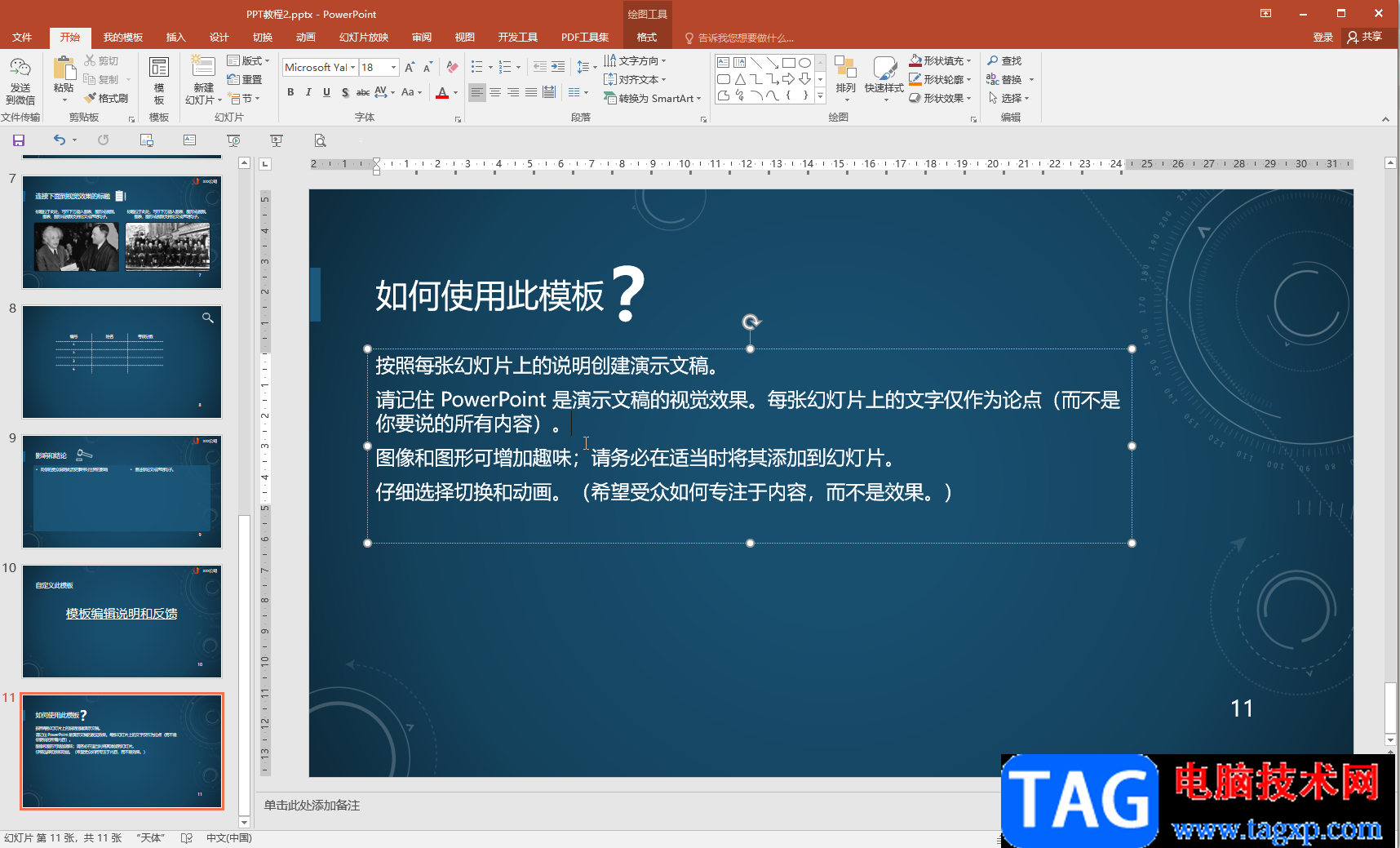Select the rectangle shape in shapes gallery
Image resolution: width=1400 pixels, height=848 pixels.
(x=788, y=63)
